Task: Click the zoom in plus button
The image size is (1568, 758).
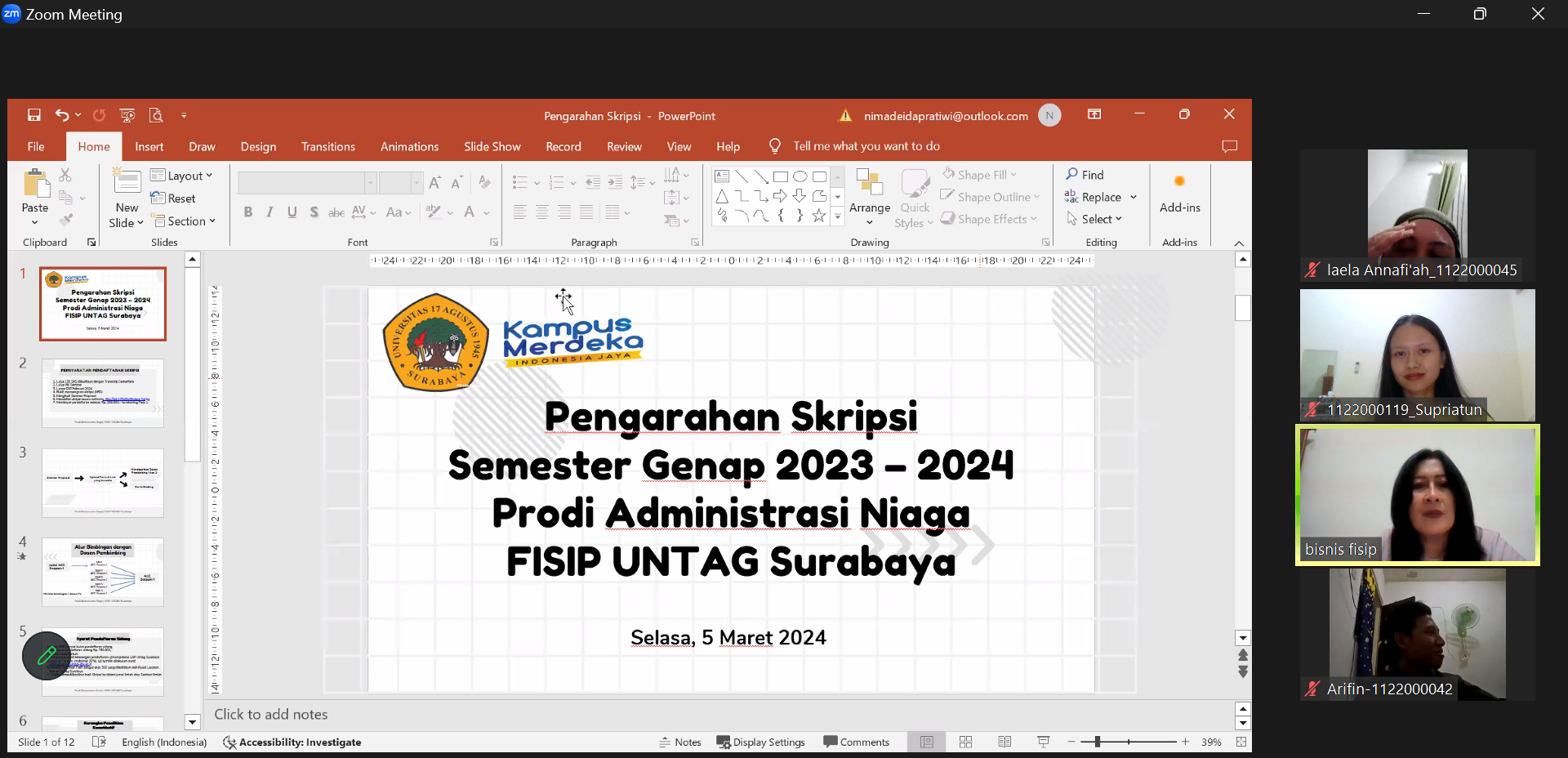Action: pos(1185,742)
